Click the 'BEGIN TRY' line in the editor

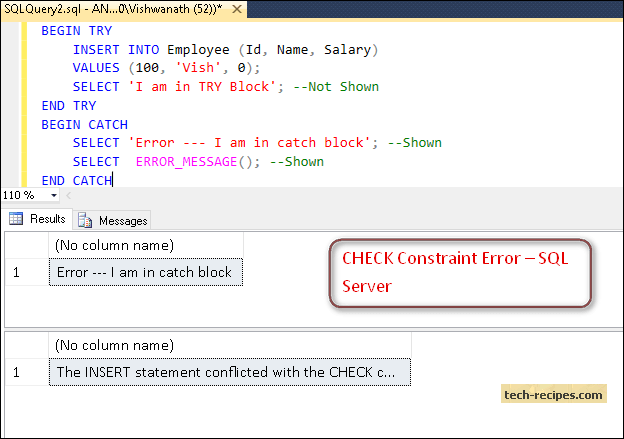coord(77,31)
